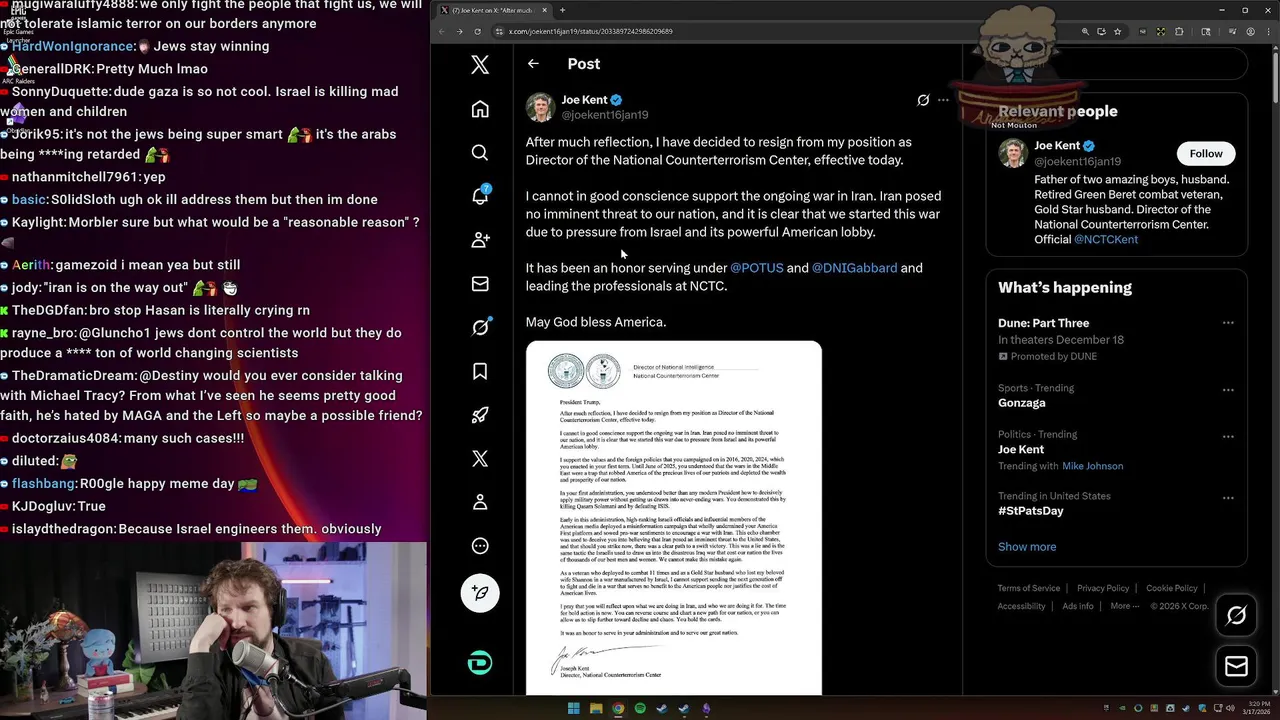Screen dimensions: 1280x720
Task: Click the browser reload button
Action: click(477, 31)
